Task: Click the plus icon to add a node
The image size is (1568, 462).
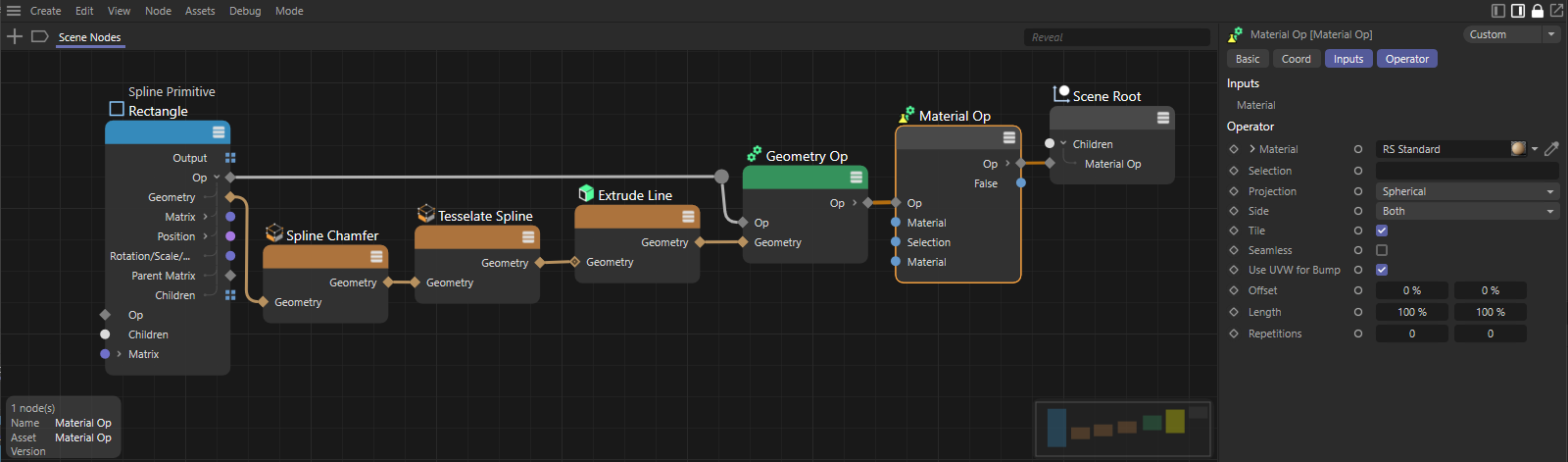Action: (x=15, y=36)
